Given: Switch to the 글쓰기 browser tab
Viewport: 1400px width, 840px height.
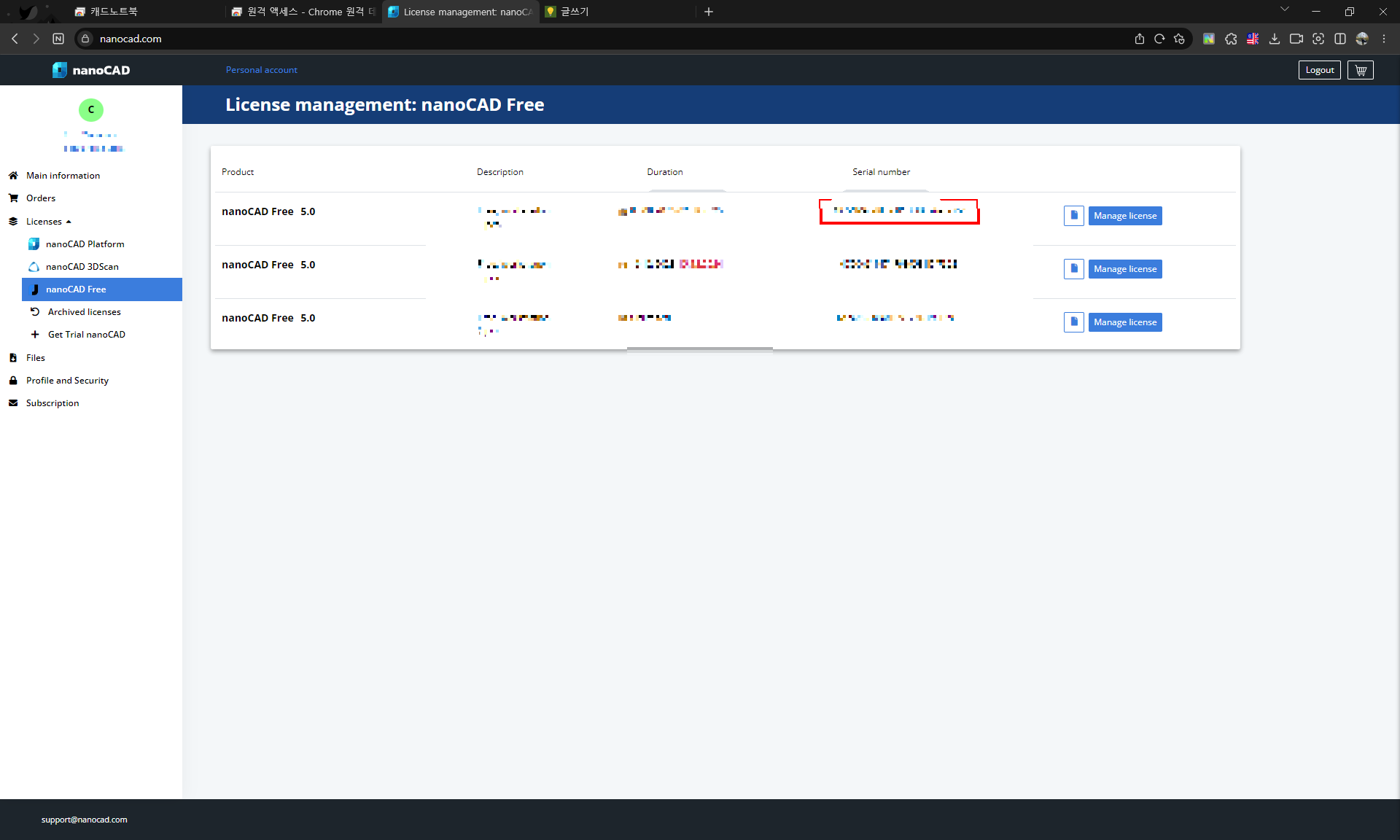Looking at the screenshot, I should click(575, 12).
